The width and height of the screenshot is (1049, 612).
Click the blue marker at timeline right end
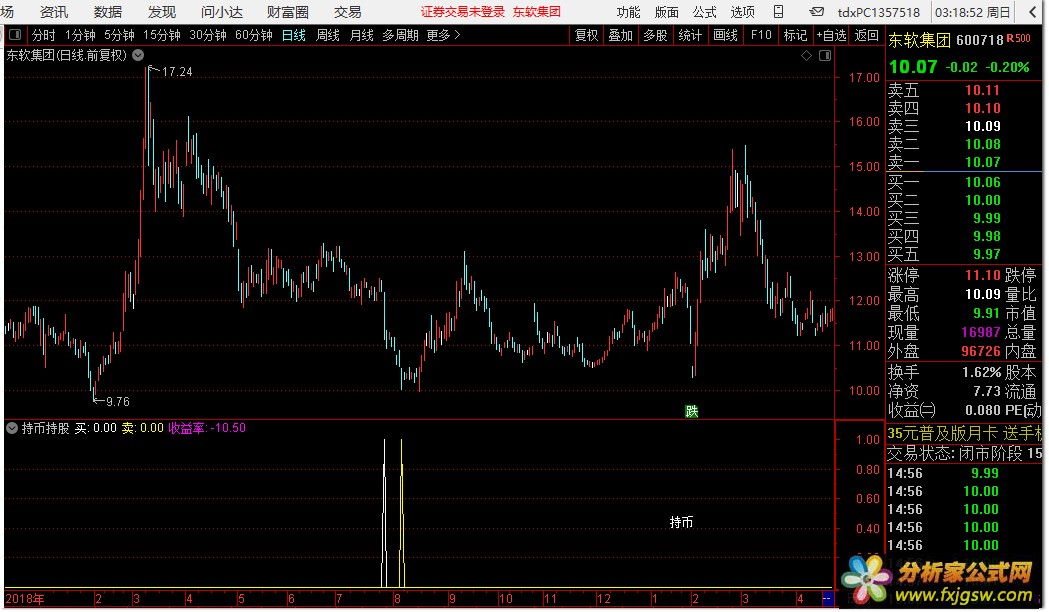point(826,598)
